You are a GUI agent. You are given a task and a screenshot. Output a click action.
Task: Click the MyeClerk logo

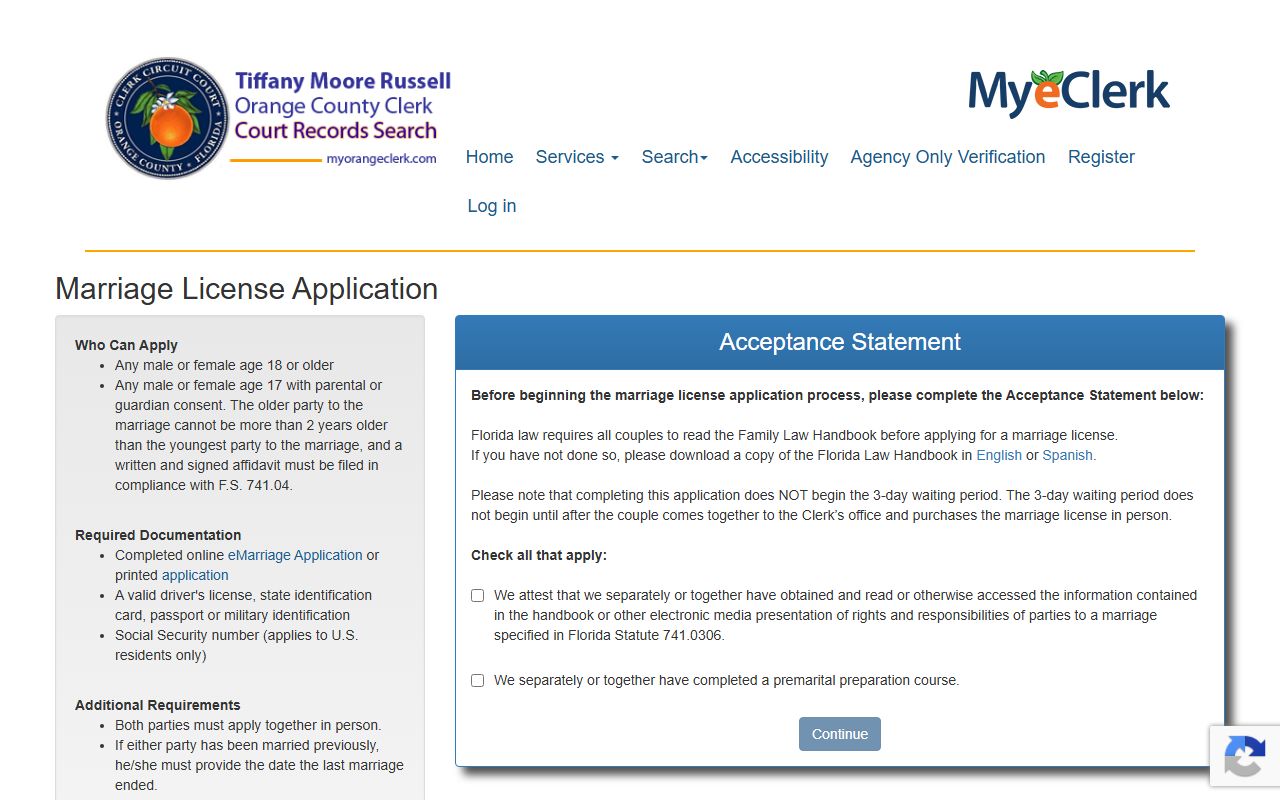(1069, 93)
